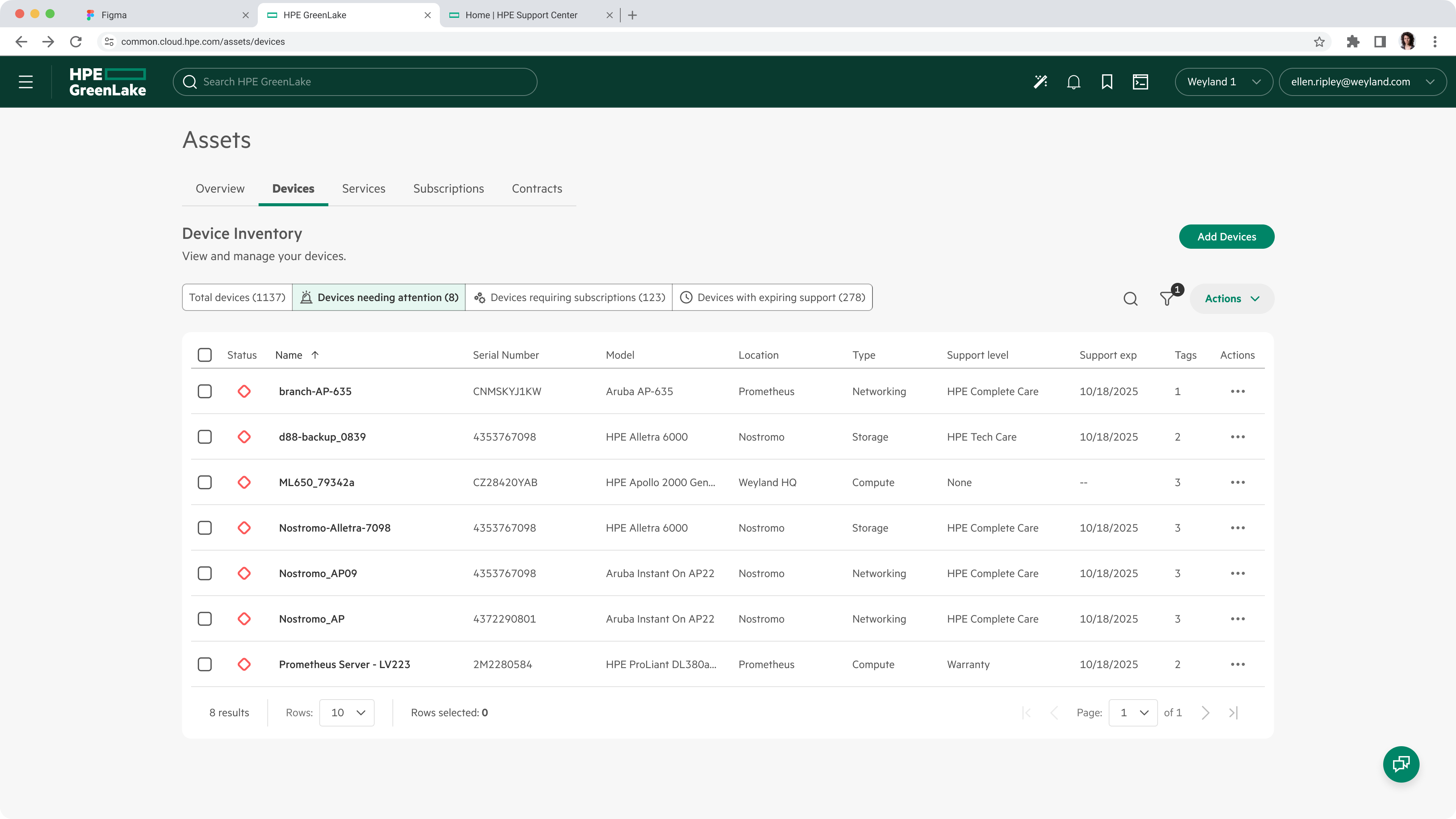The width and height of the screenshot is (1456, 819).
Task: Toggle the select-all checkbox in the table header
Action: 205,355
